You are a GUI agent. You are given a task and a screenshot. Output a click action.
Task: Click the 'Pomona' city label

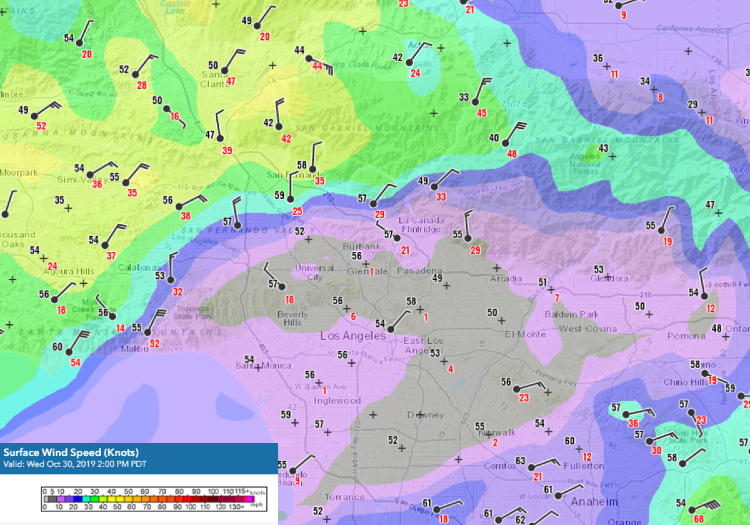click(686, 336)
